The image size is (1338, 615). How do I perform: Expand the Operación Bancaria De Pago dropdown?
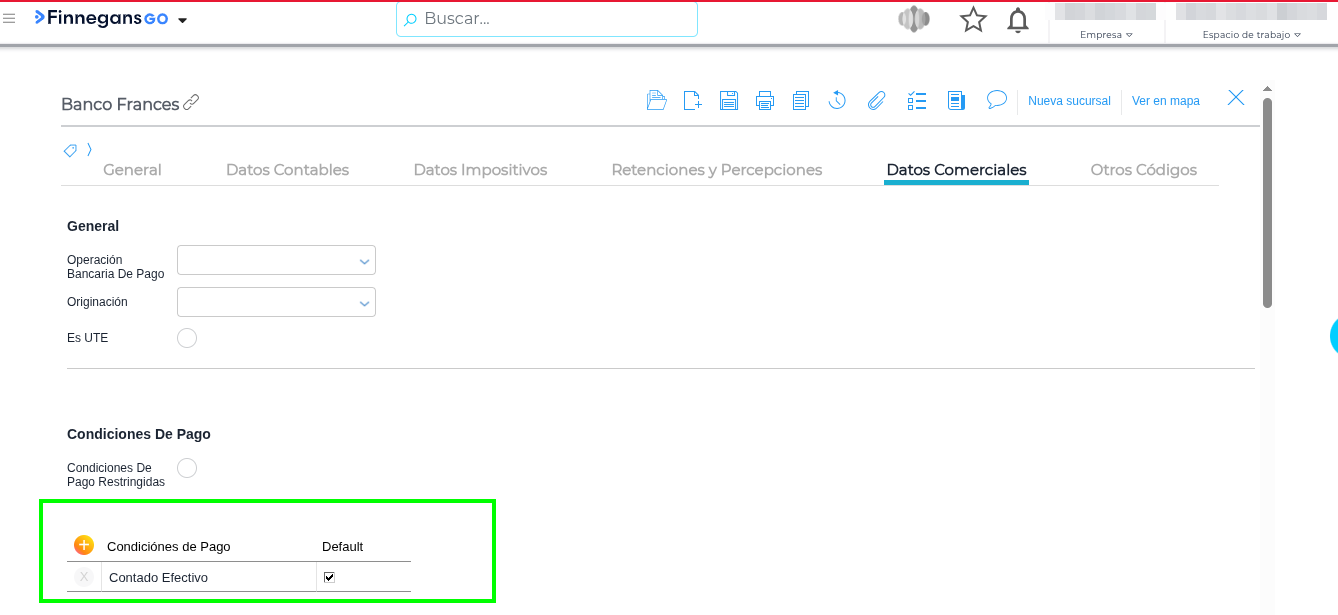276,260
